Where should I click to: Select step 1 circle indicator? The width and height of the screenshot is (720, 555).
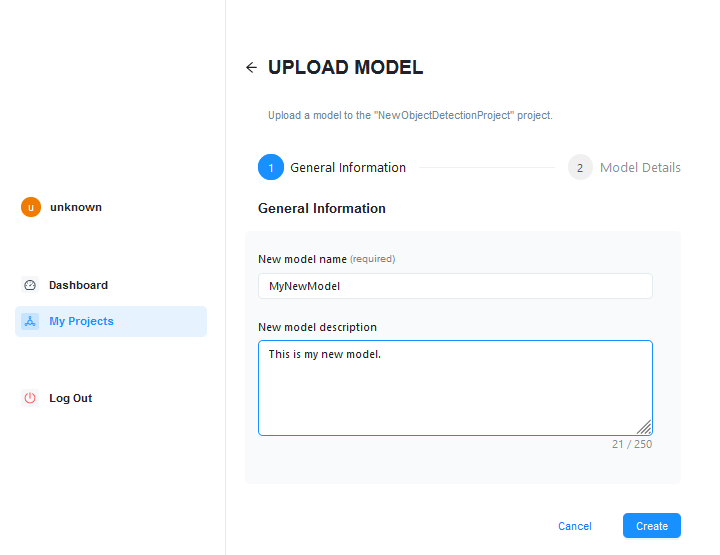(x=271, y=167)
